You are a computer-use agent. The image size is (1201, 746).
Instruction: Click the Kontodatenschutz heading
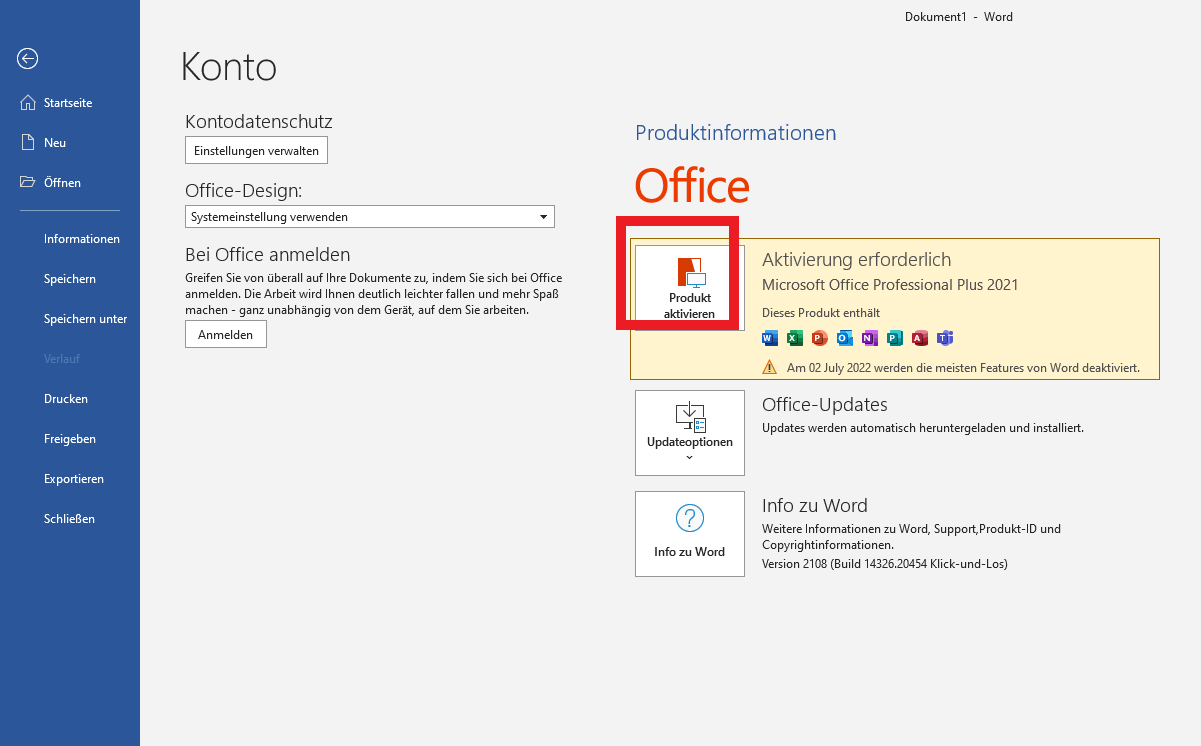coord(259,121)
